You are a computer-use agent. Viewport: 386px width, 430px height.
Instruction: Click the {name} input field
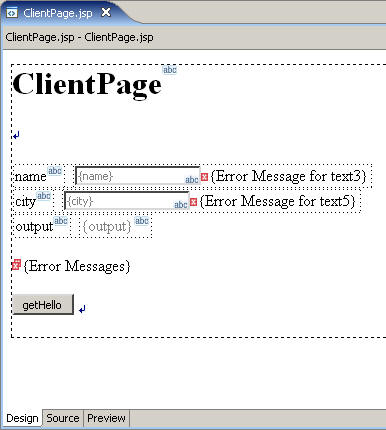(137, 176)
